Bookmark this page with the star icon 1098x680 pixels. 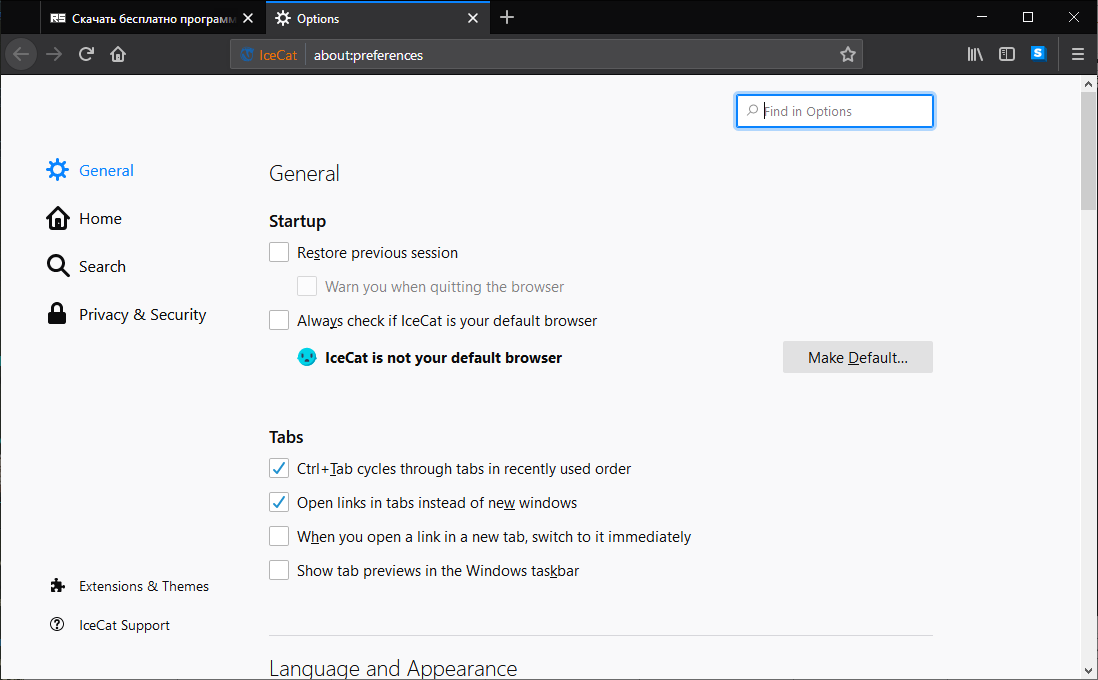pyautogui.click(x=848, y=55)
